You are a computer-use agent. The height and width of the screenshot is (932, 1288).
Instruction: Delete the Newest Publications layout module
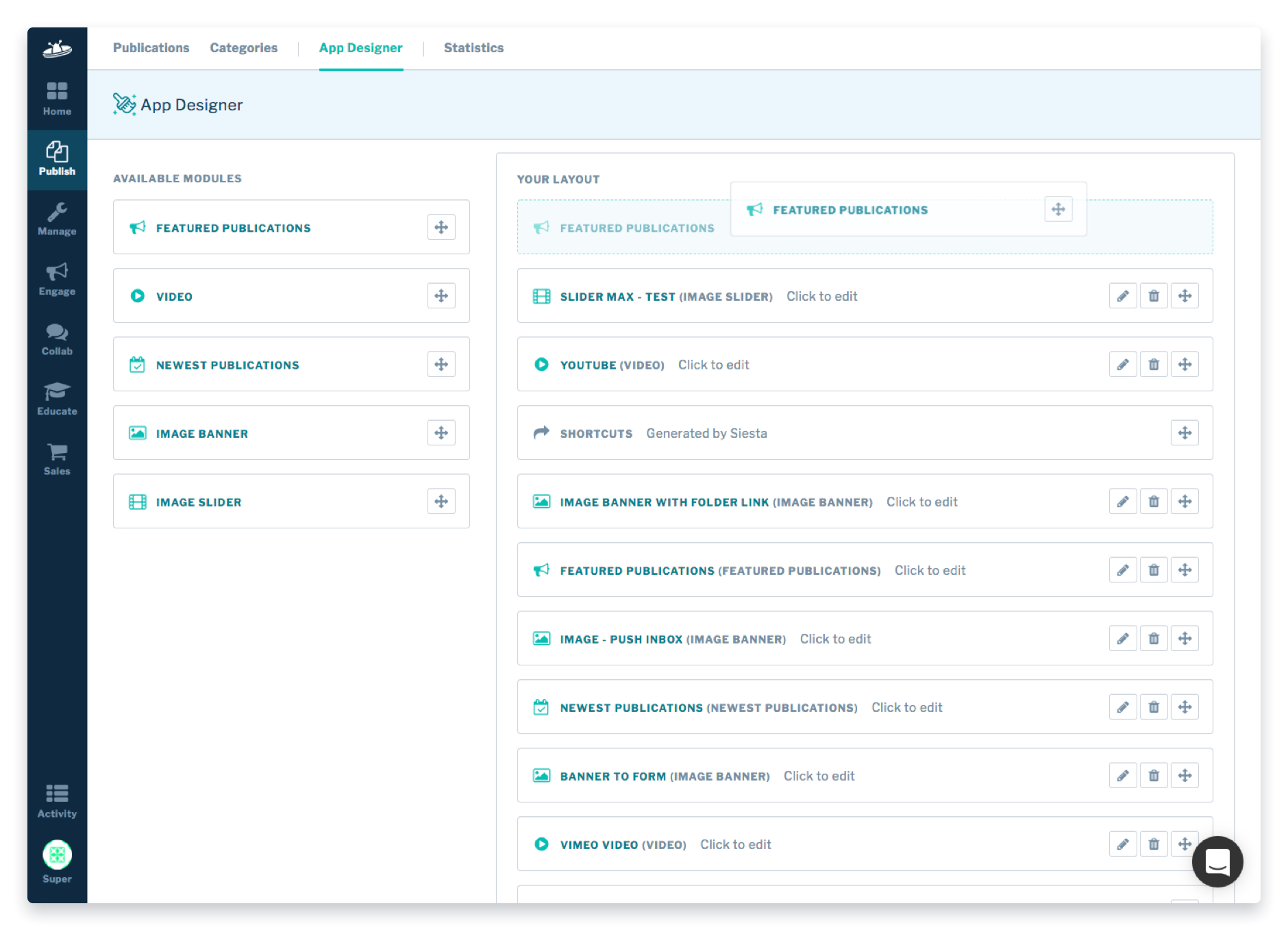1154,707
